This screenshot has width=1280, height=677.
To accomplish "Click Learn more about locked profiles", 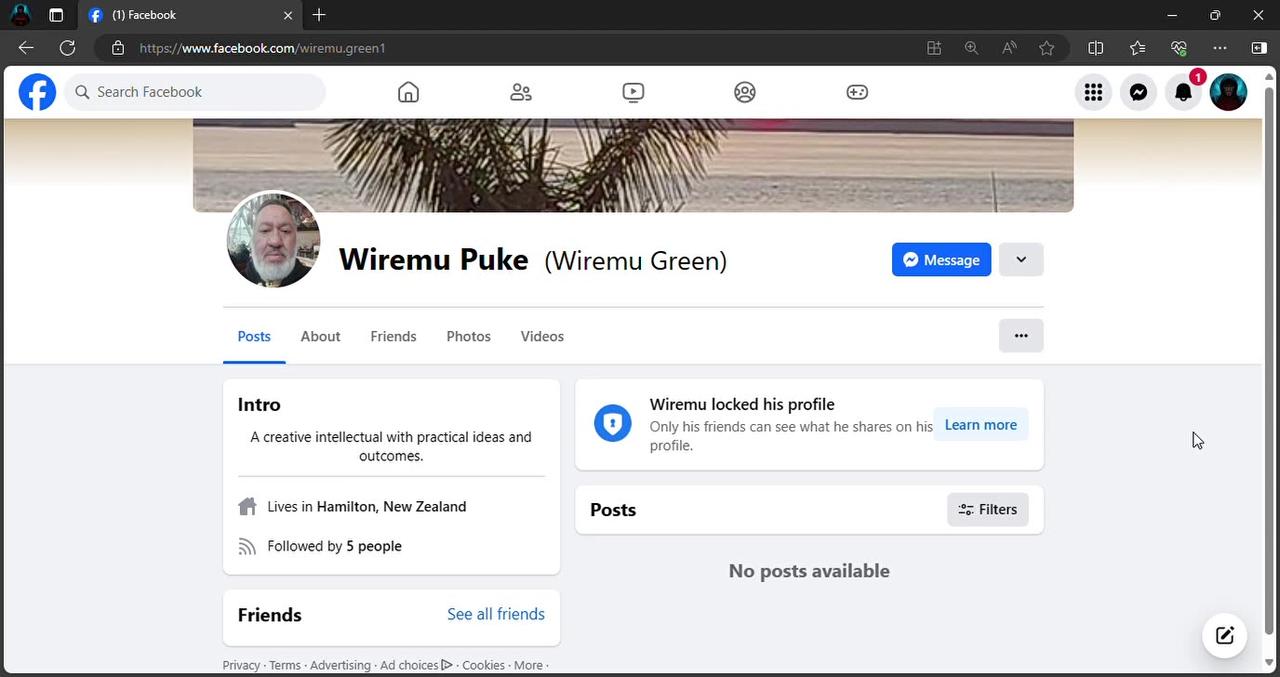I will 979,424.
